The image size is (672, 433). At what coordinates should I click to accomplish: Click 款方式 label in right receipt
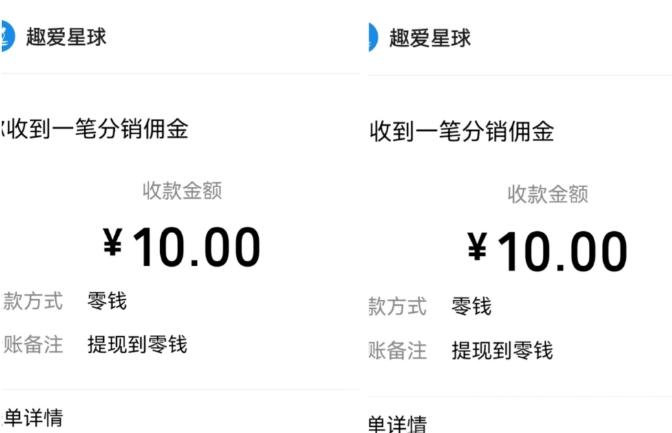[x=397, y=307]
